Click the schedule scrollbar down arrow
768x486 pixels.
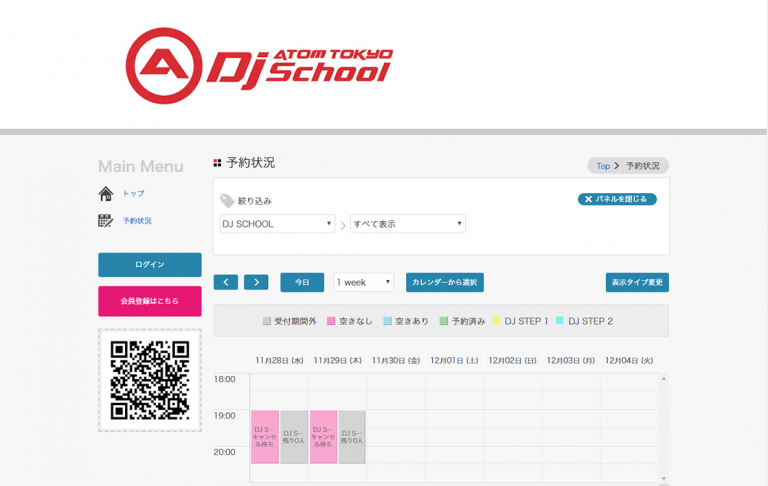[664, 479]
